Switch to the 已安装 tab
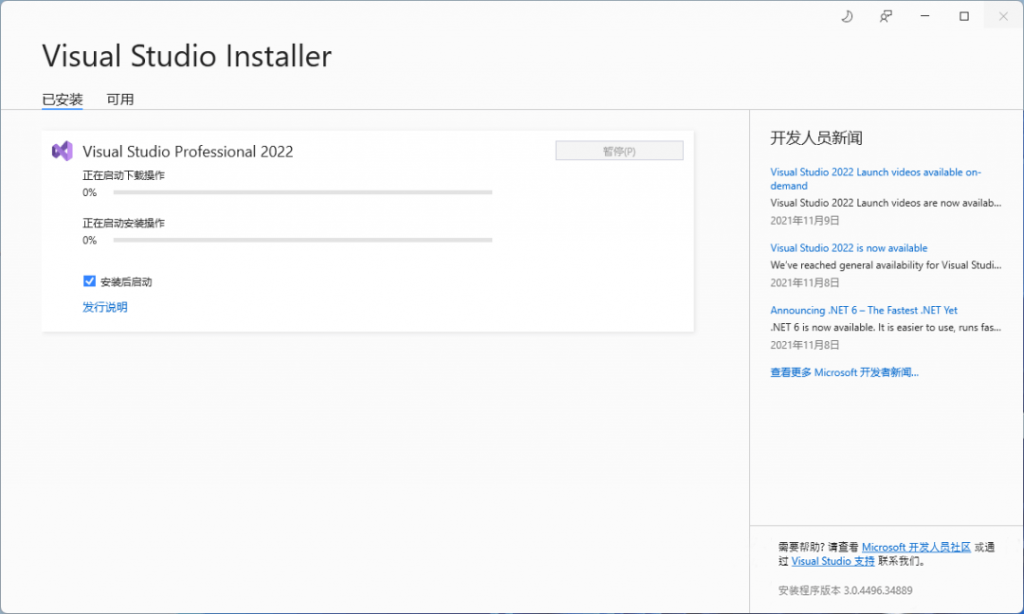 [x=62, y=99]
